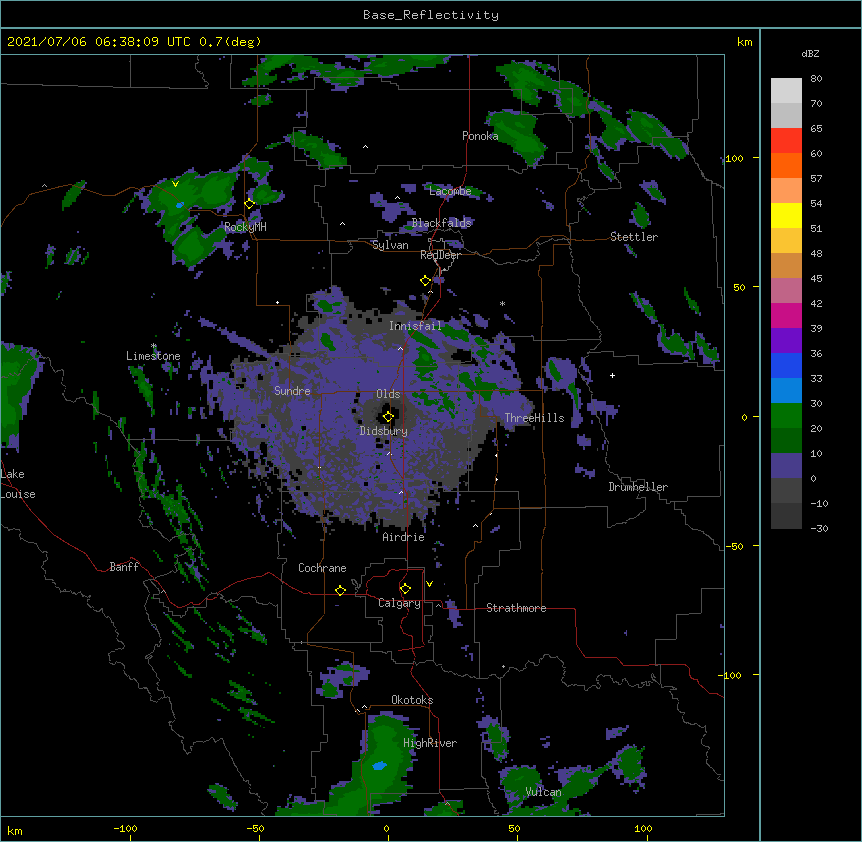862x842 pixels.
Task: Select the Olds label
Action: coord(388,394)
